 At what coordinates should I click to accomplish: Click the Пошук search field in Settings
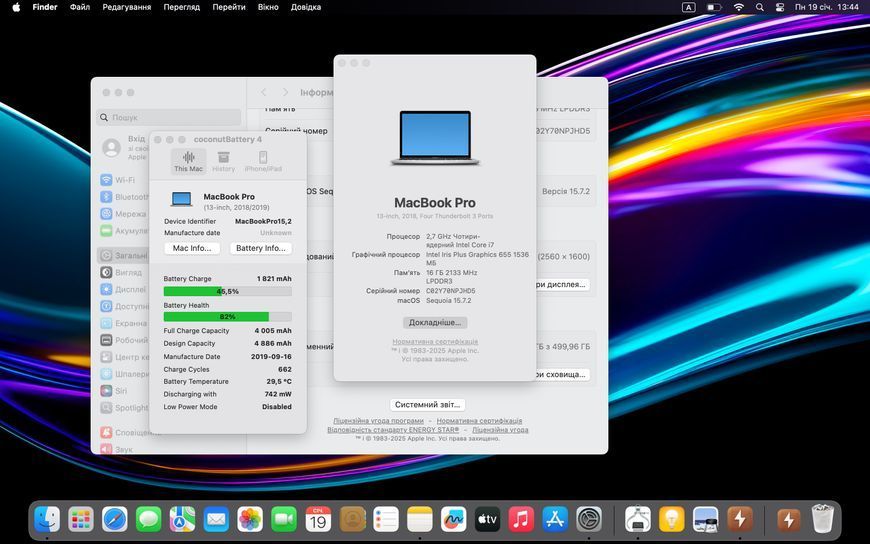pyautogui.click(x=169, y=117)
